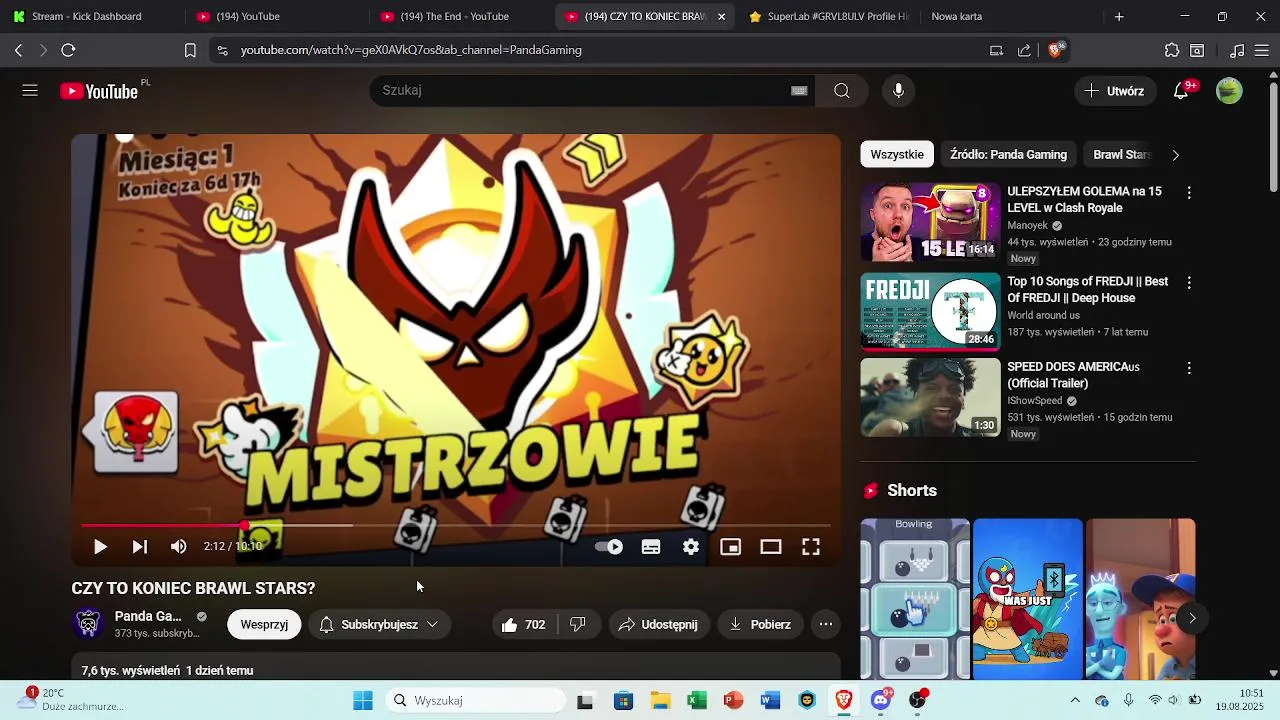Seek on the video progress bar
Image resolution: width=1280 pixels, height=720 pixels.
(456, 525)
